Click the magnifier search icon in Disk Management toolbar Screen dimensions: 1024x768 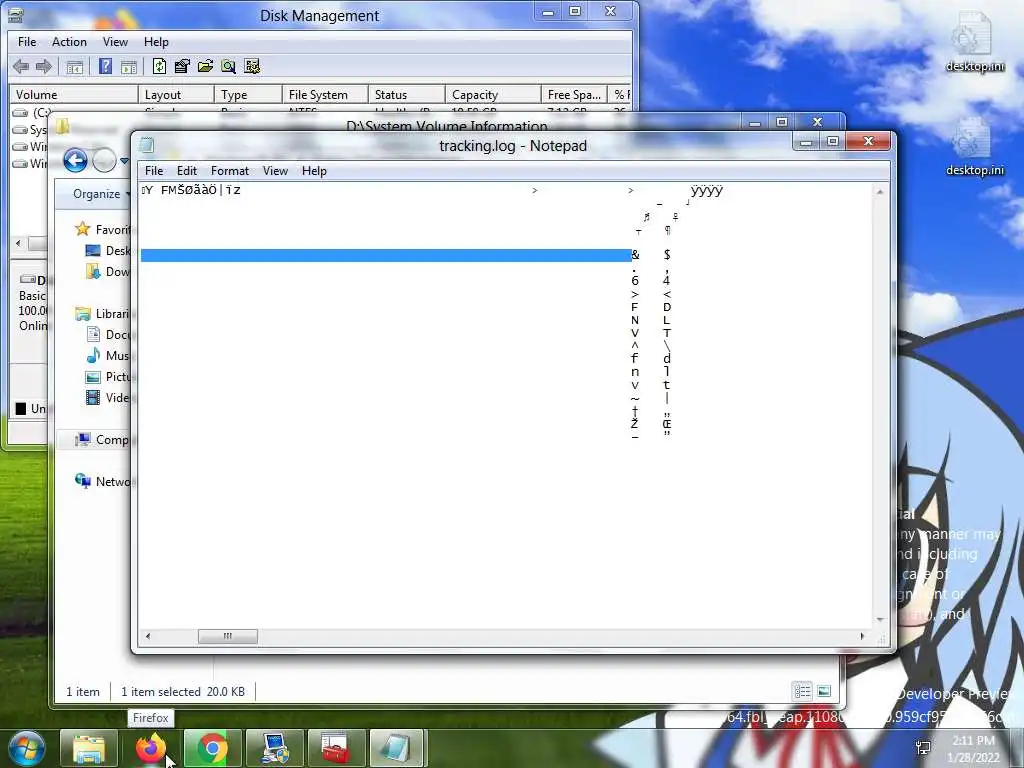pyautogui.click(x=228, y=67)
